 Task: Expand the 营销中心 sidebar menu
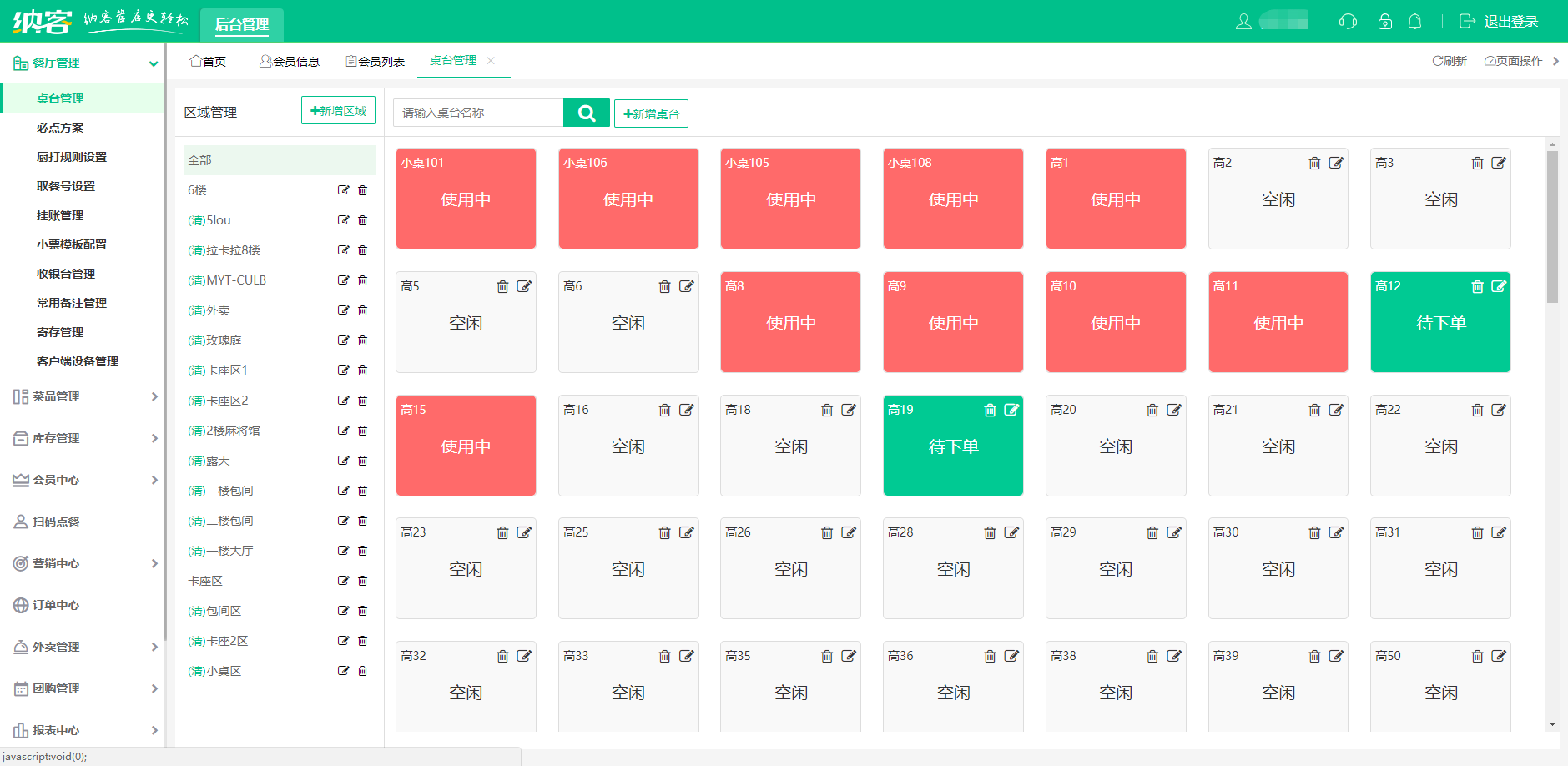[x=83, y=563]
